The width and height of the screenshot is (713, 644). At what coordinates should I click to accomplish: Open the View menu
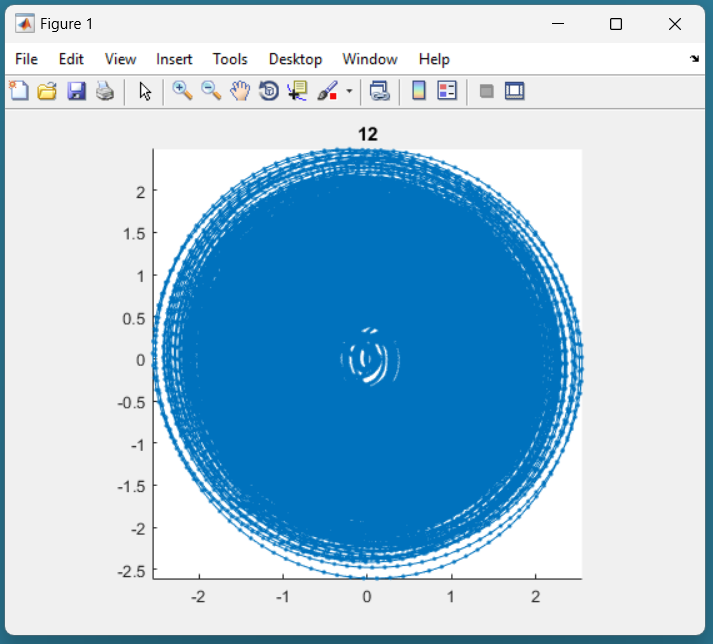pos(121,59)
